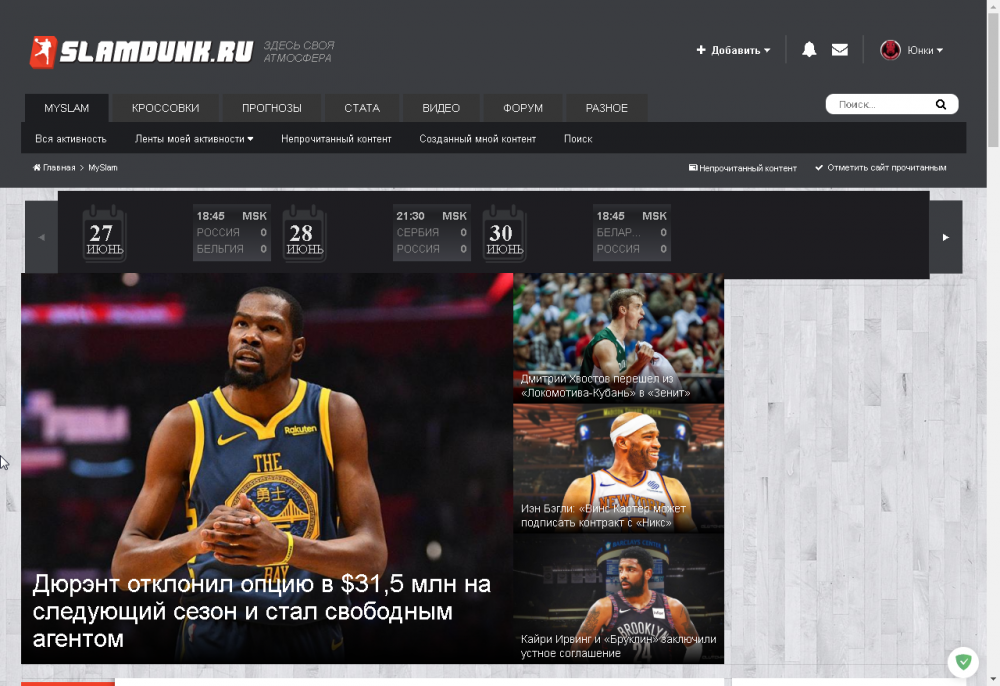
Task: Open the Dmitry Khvostov news thumbnail
Action: pos(618,338)
